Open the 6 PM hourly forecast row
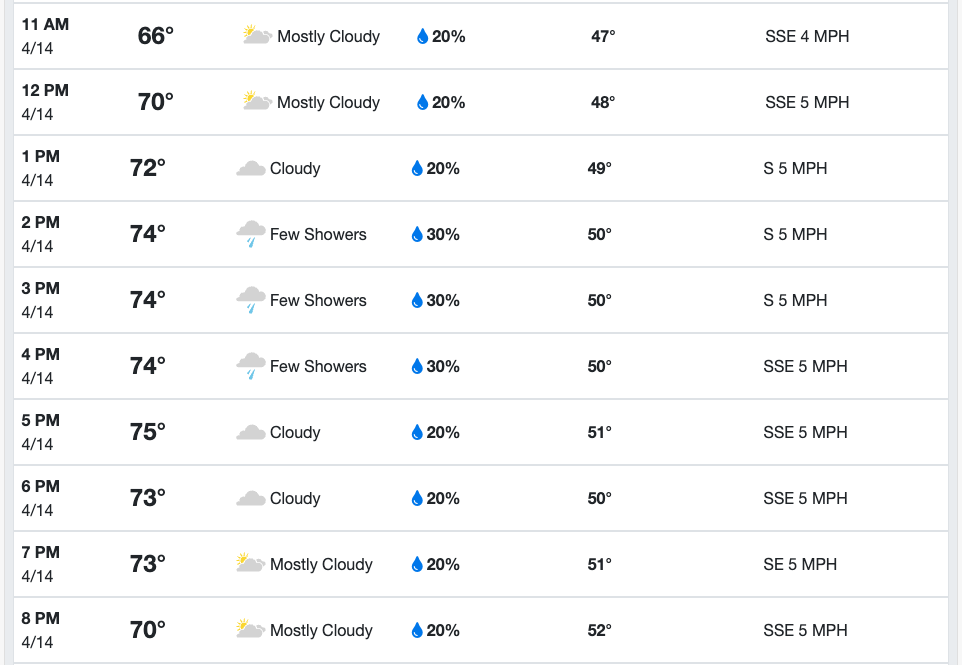Screen dimensions: 962x665 pyautogui.click(x=481, y=498)
